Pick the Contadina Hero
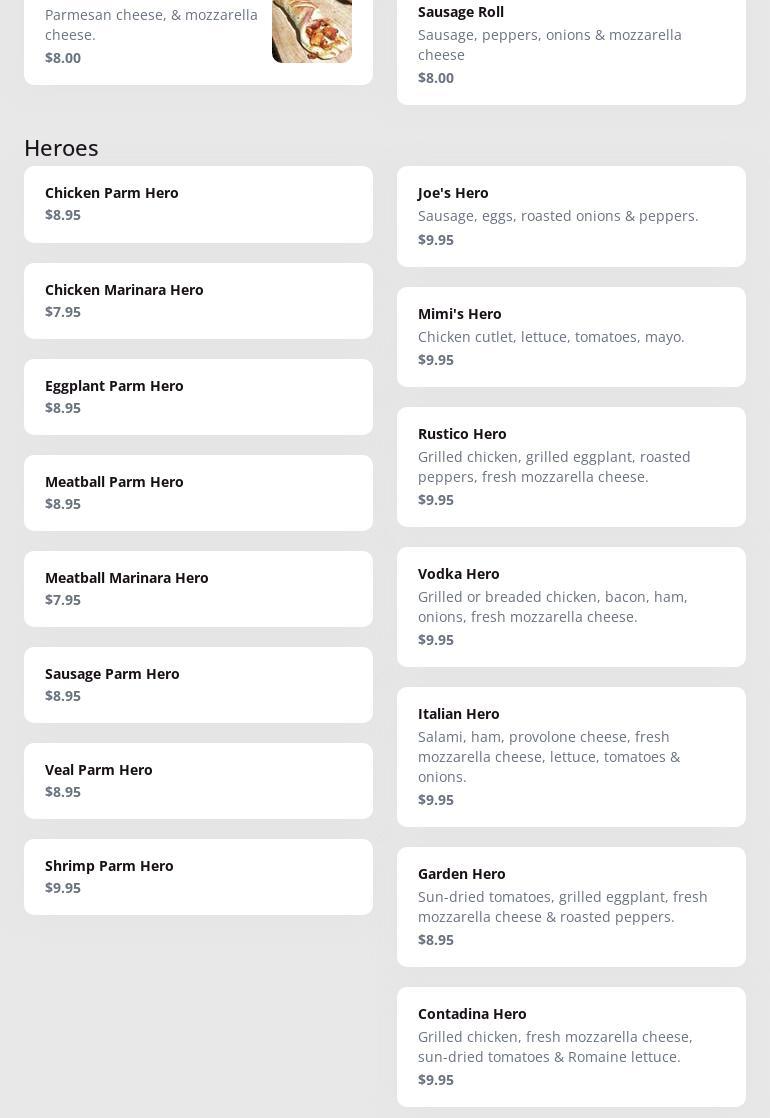The width and height of the screenshot is (770, 1118). (x=571, y=1046)
